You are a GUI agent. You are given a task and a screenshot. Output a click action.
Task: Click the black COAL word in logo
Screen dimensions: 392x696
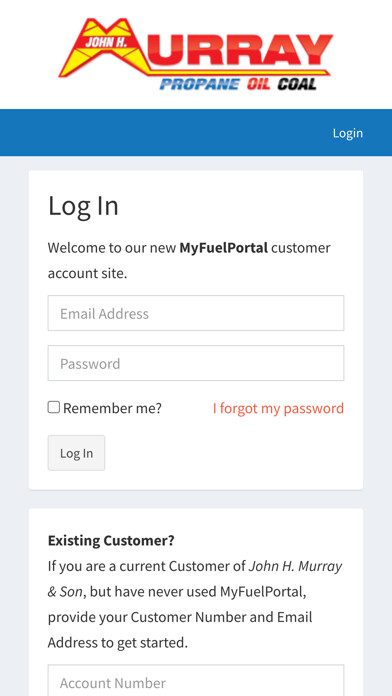(297, 83)
